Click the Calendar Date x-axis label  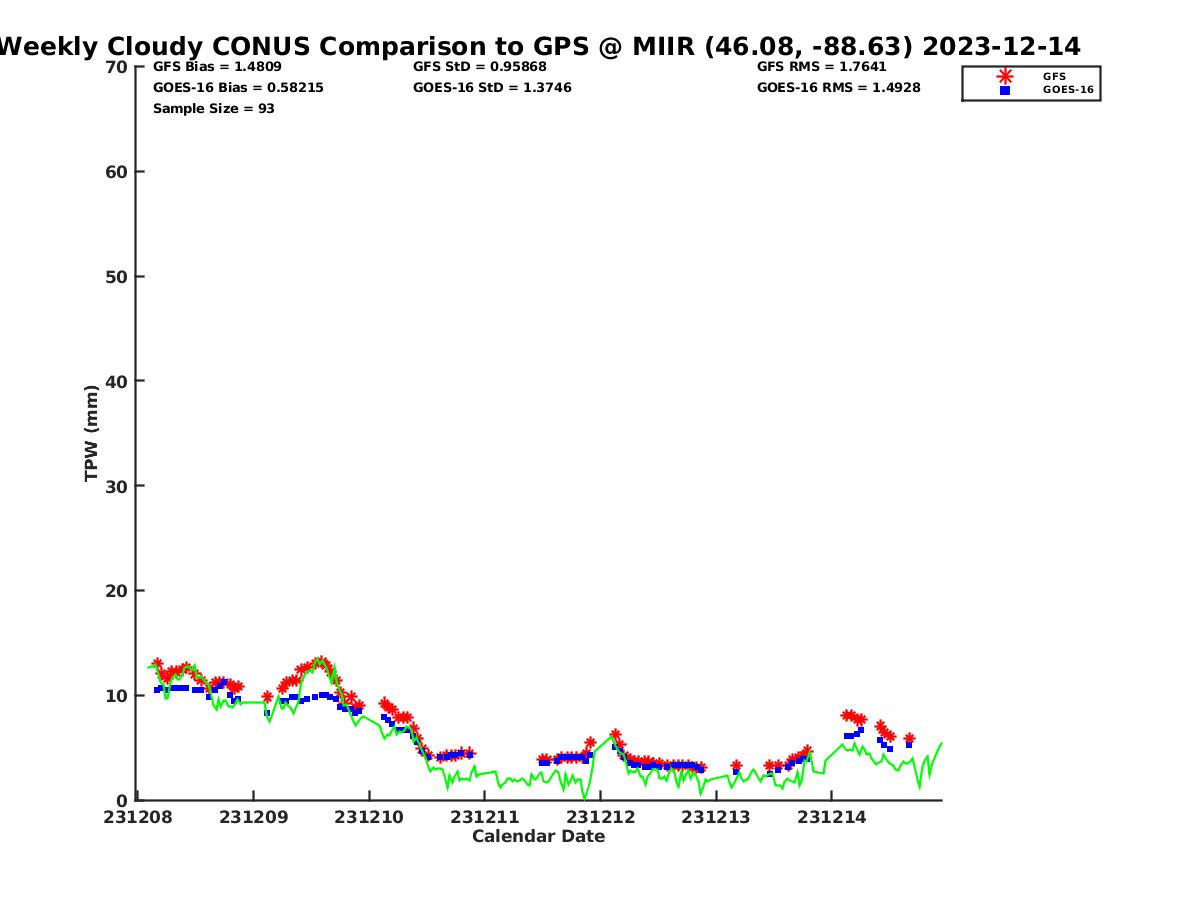click(539, 837)
